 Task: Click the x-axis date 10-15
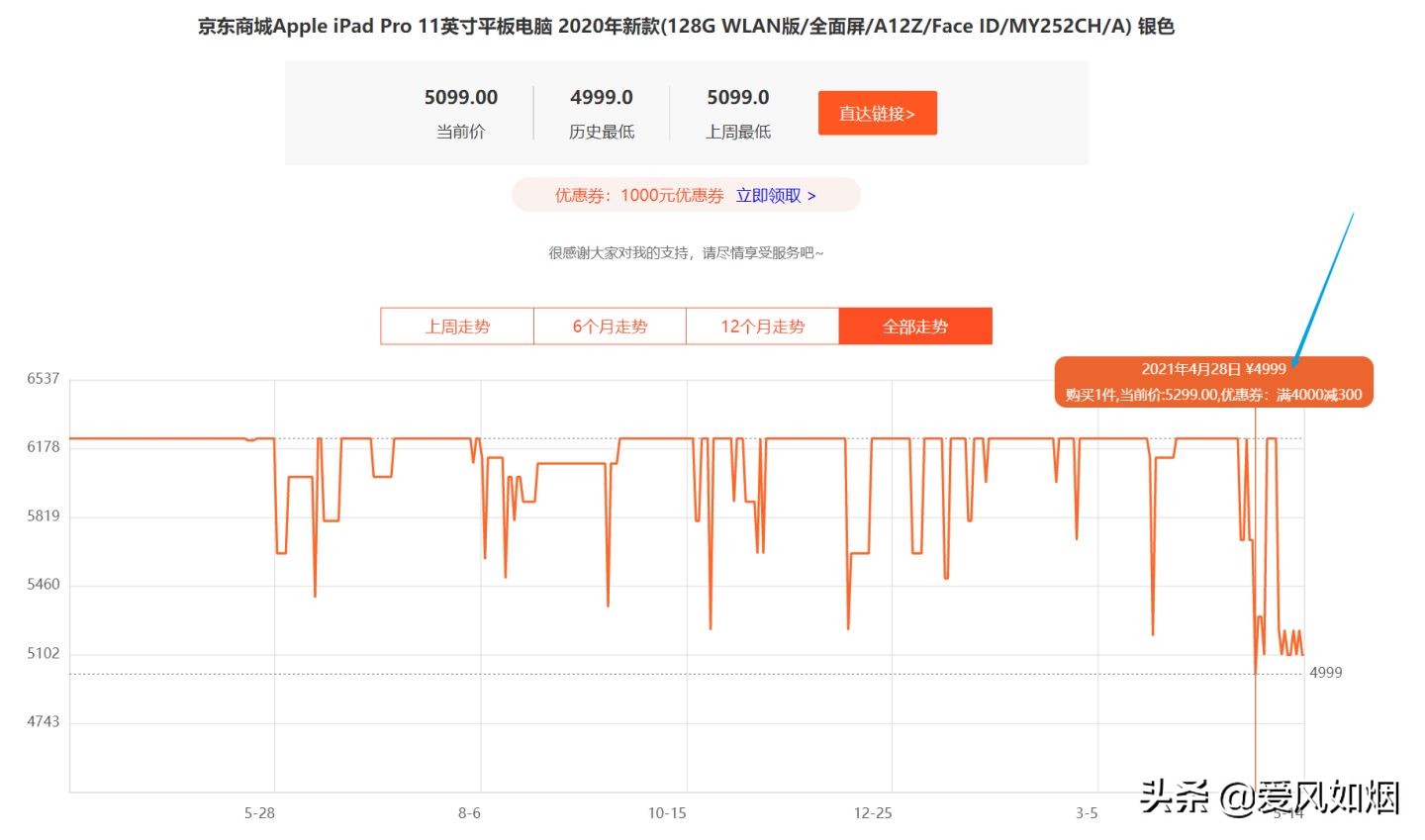(x=667, y=813)
